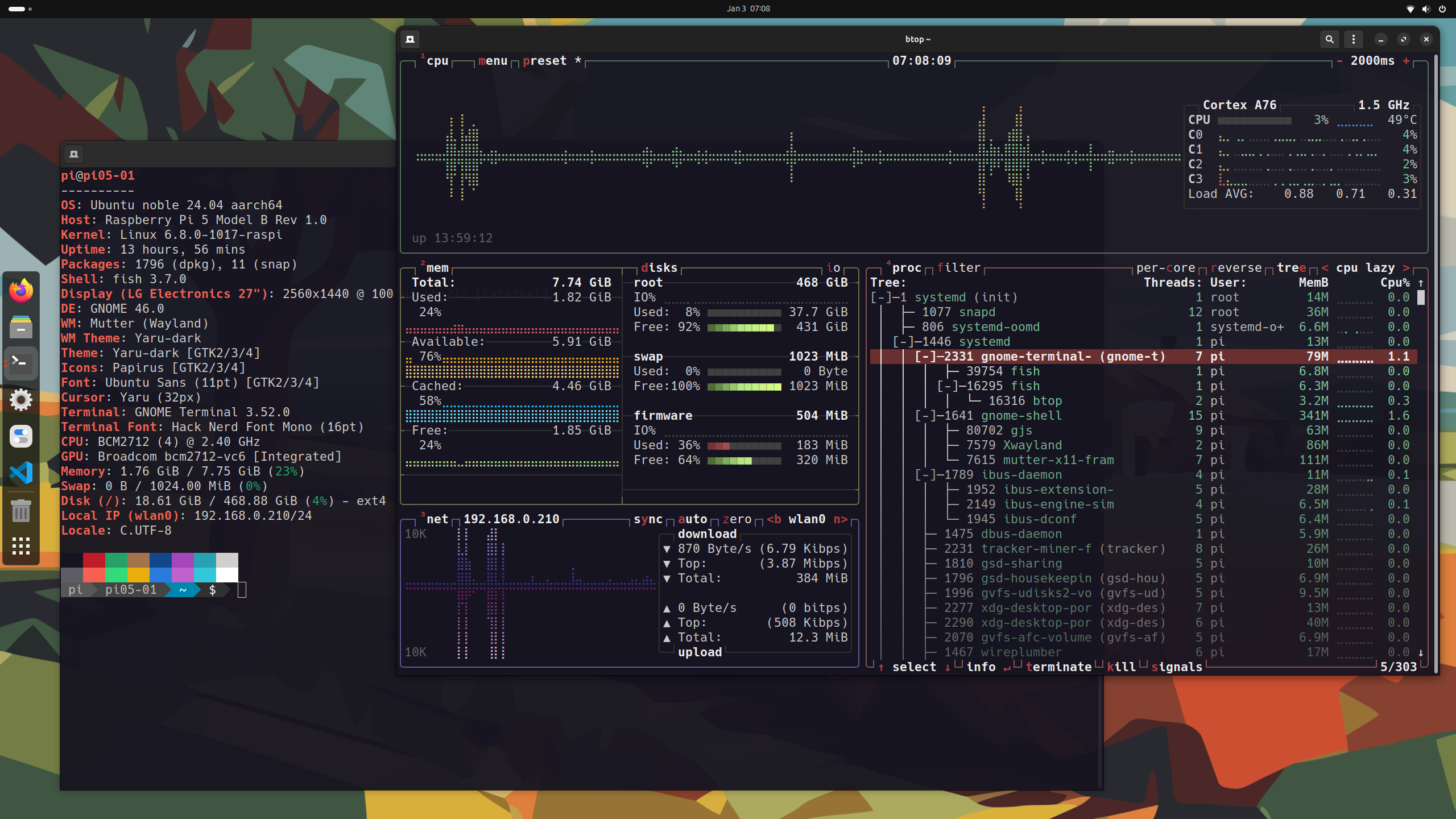Screen dimensions: 1456x819
Task: Toggle disks view in mem box
Action: (x=659, y=268)
